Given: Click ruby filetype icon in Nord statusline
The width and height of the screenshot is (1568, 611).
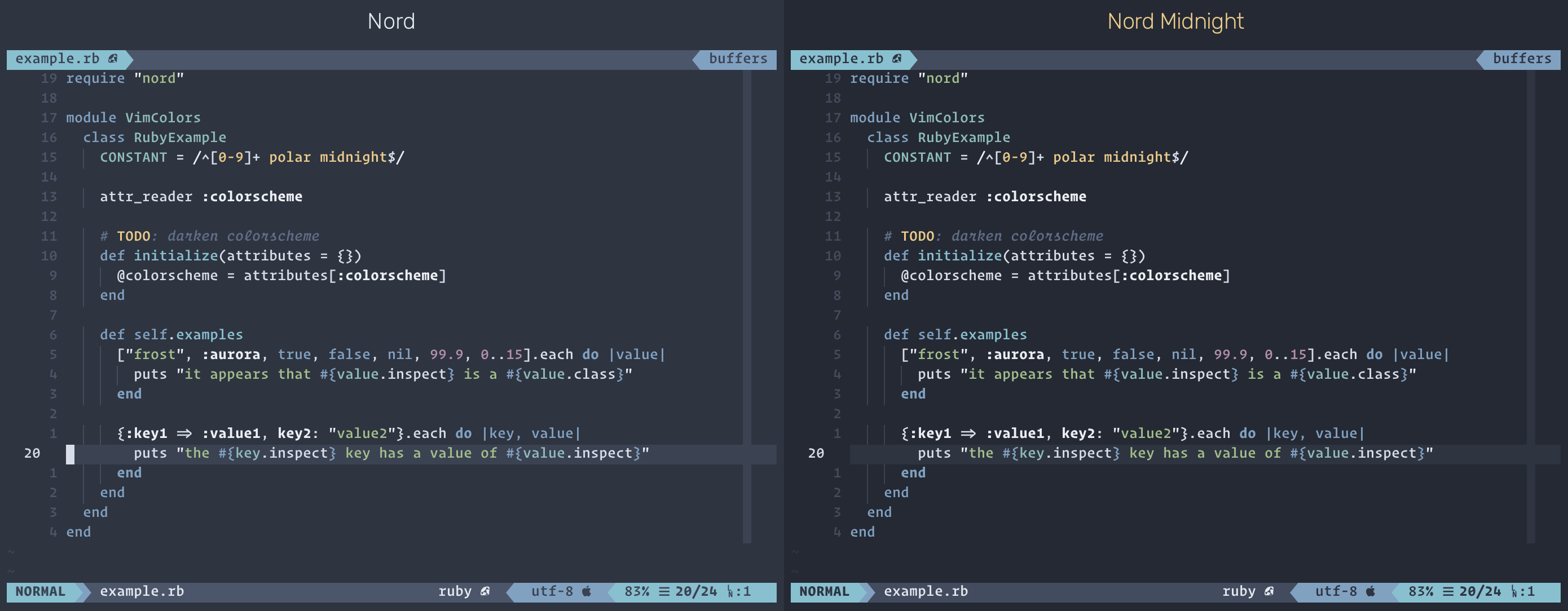Looking at the screenshot, I should [485, 591].
